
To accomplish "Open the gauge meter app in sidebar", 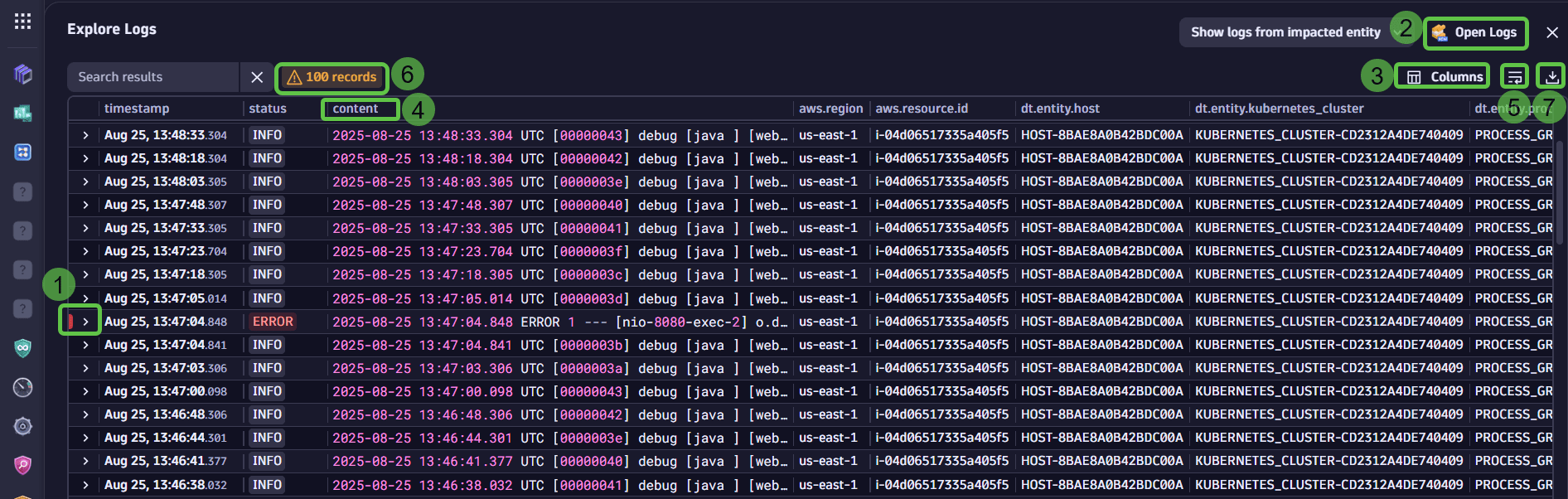I will [23, 387].
